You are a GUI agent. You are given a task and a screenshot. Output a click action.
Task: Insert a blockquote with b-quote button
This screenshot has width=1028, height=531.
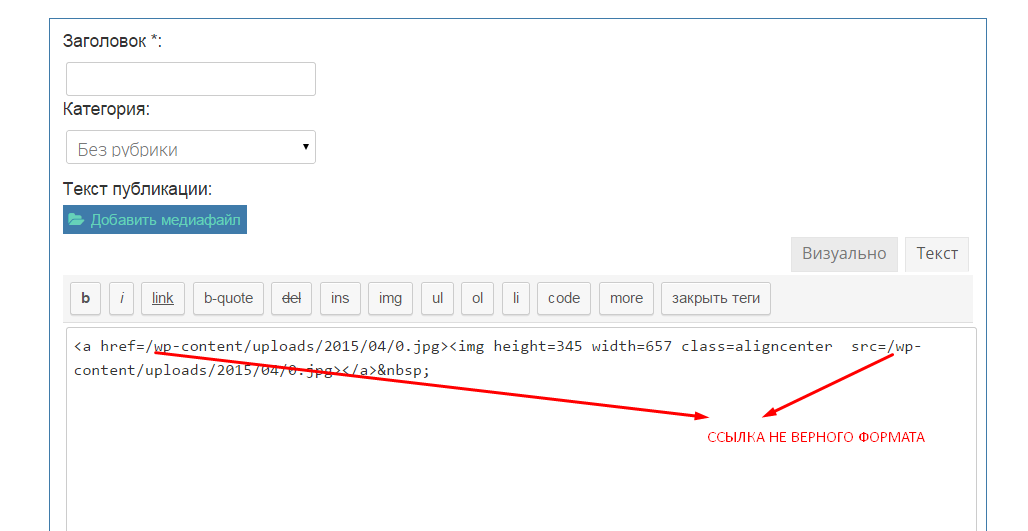pyautogui.click(x=228, y=298)
